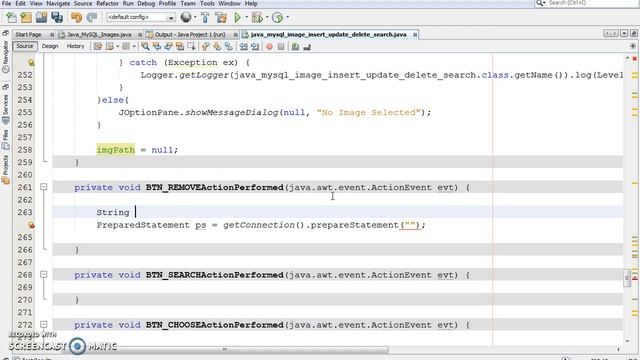Click the horizontal editor scrollbar
Viewport: 640px width, 360px height.
[x=225, y=349]
